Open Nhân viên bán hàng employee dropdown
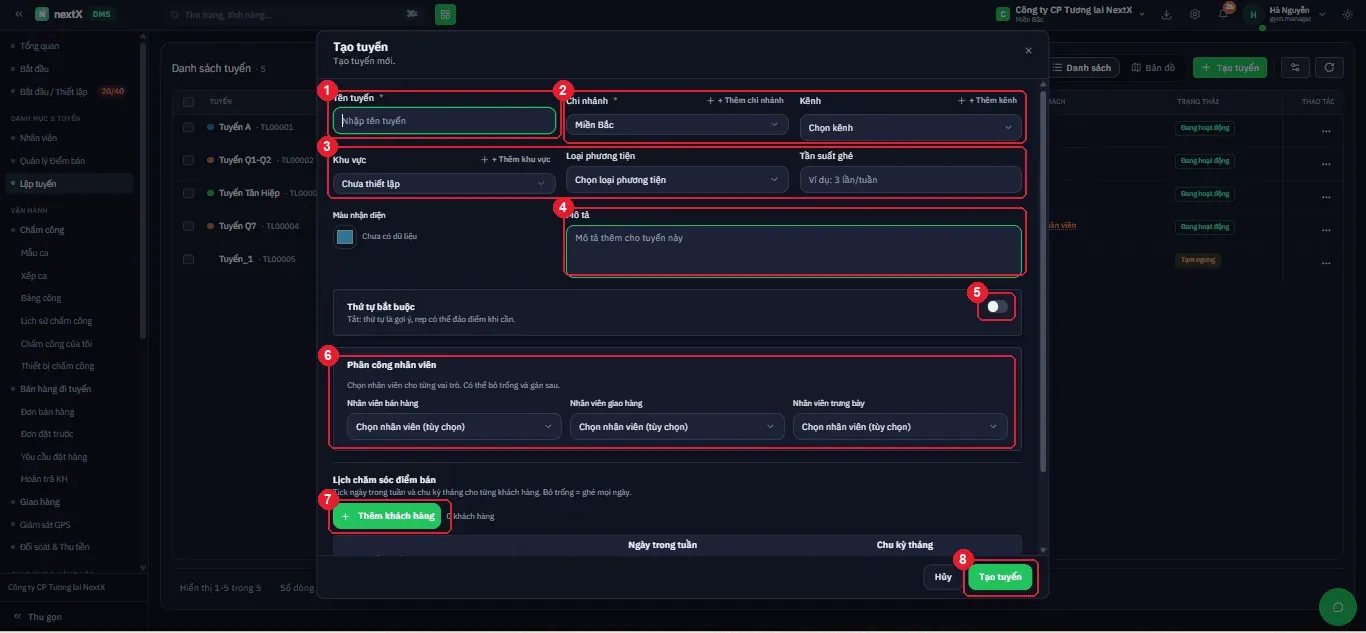 pos(454,426)
